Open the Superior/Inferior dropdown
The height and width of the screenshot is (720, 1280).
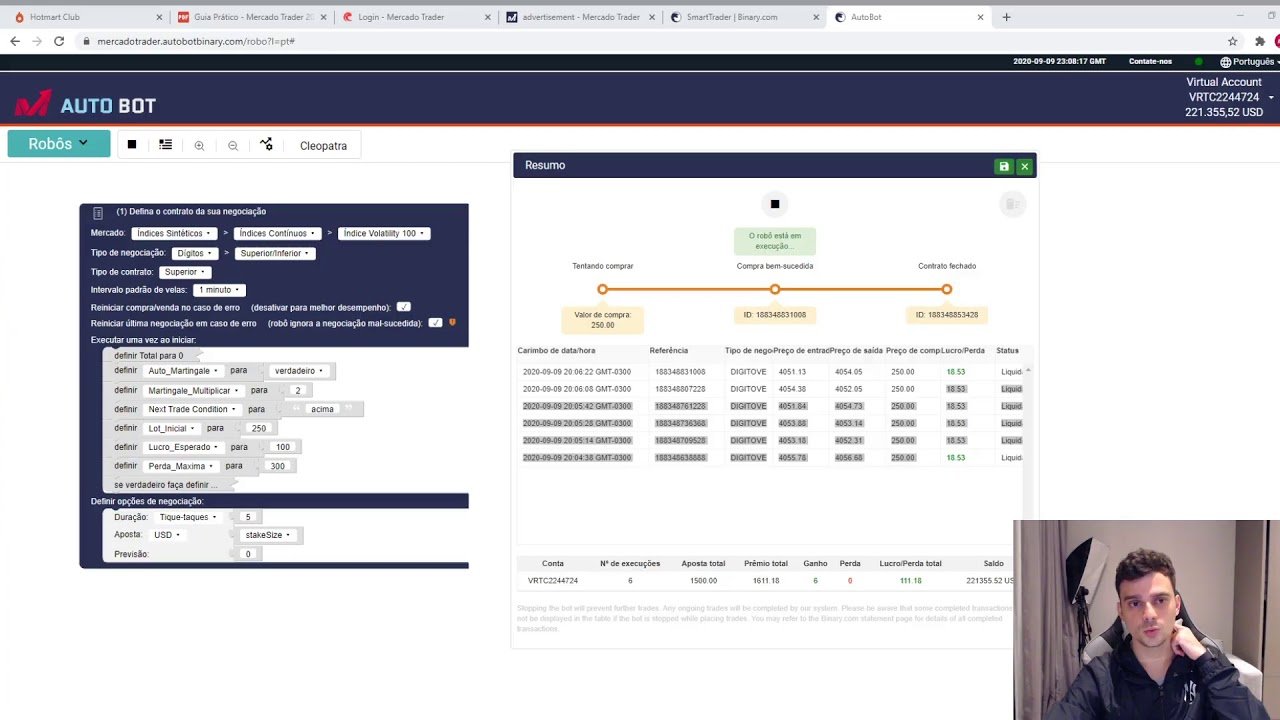pos(275,253)
